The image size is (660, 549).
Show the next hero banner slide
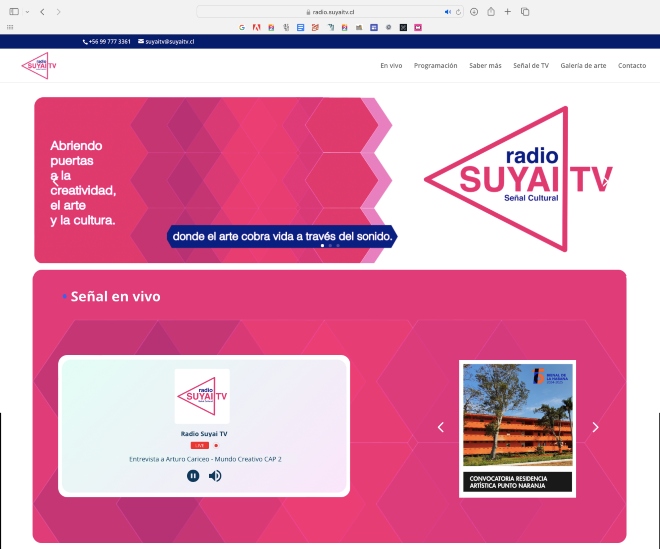coord(605,181)
